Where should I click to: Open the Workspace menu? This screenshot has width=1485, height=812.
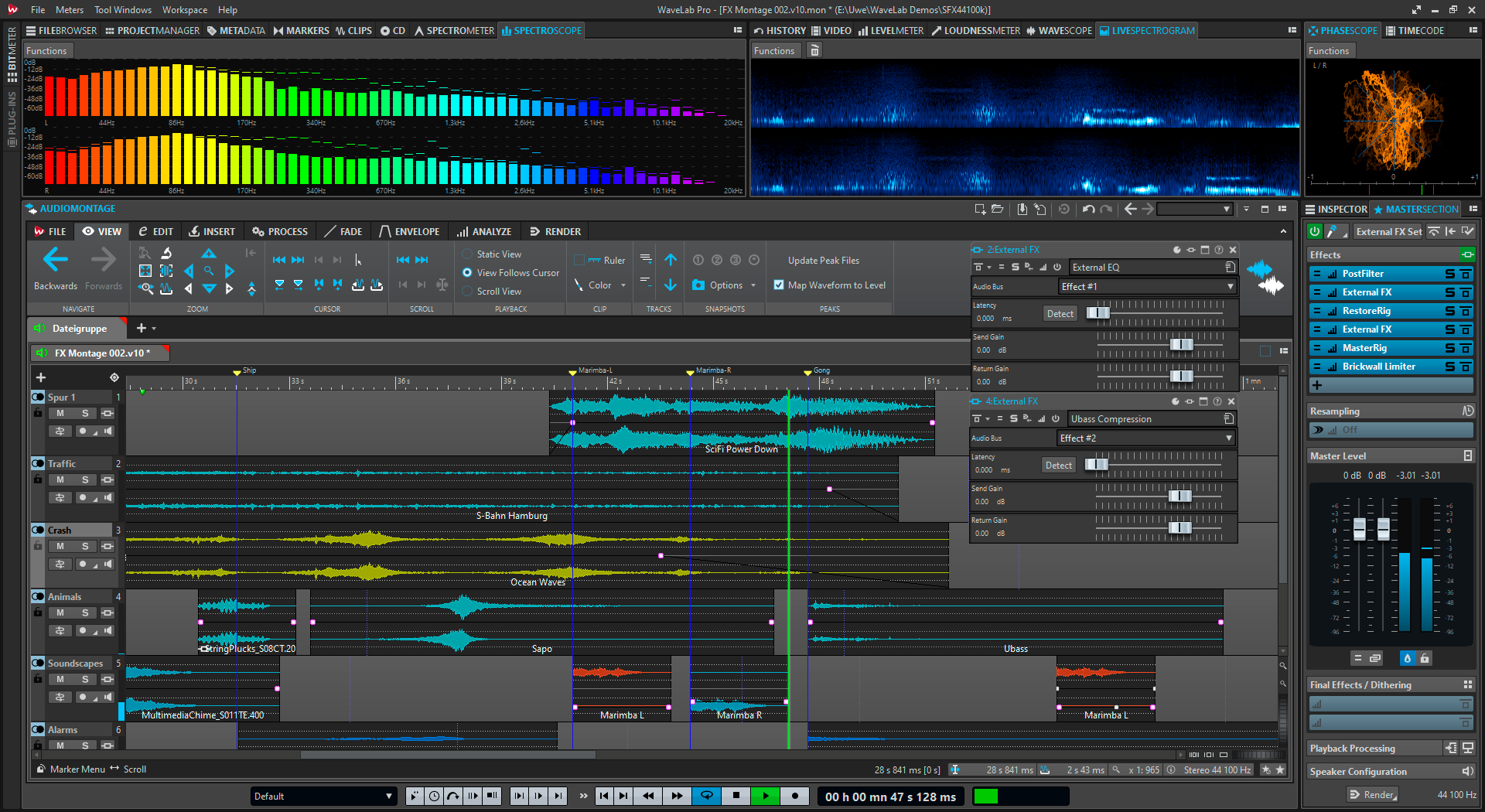click(x=184, y=9)
